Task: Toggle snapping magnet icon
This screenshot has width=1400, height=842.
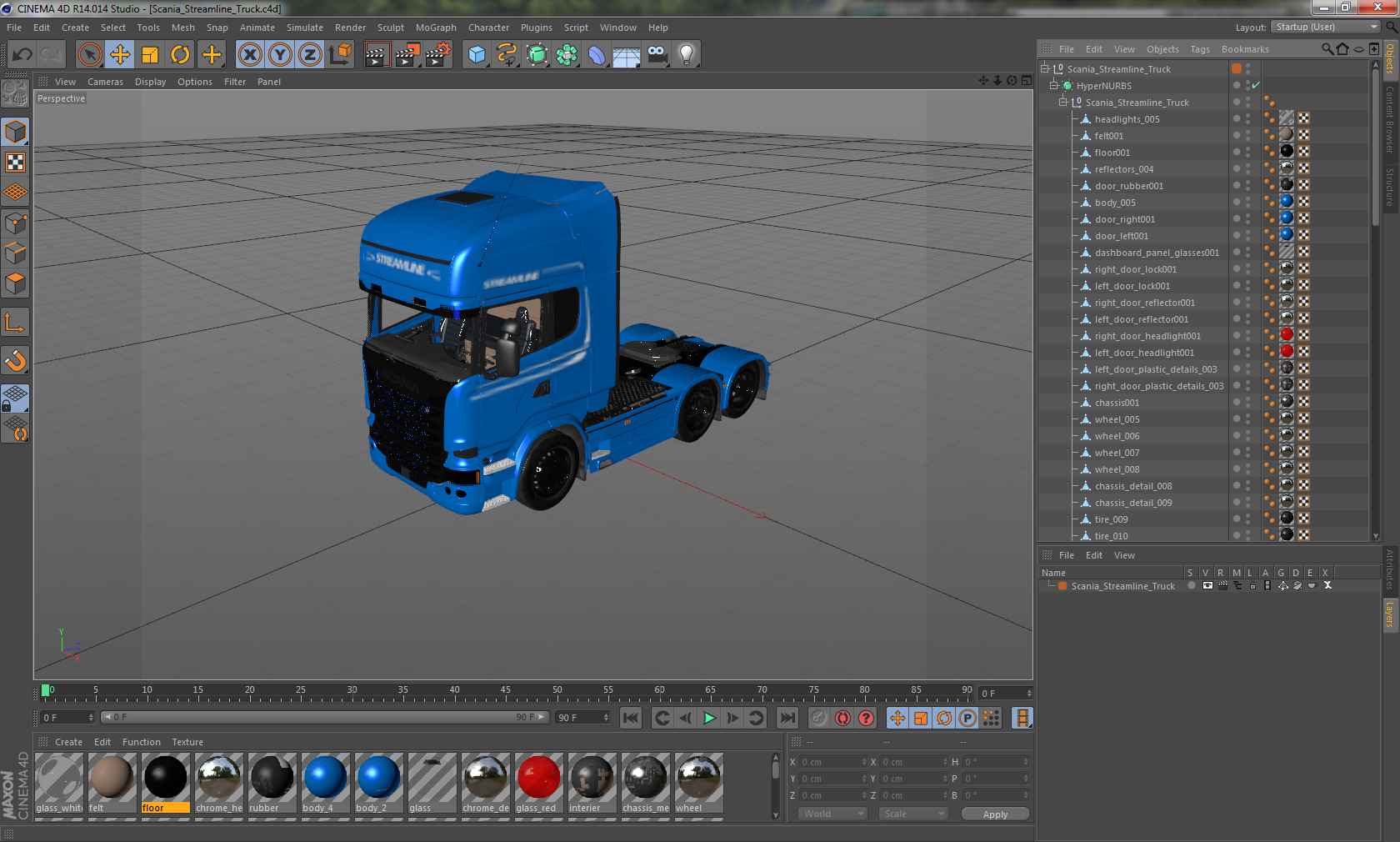Action: [15, 360]
